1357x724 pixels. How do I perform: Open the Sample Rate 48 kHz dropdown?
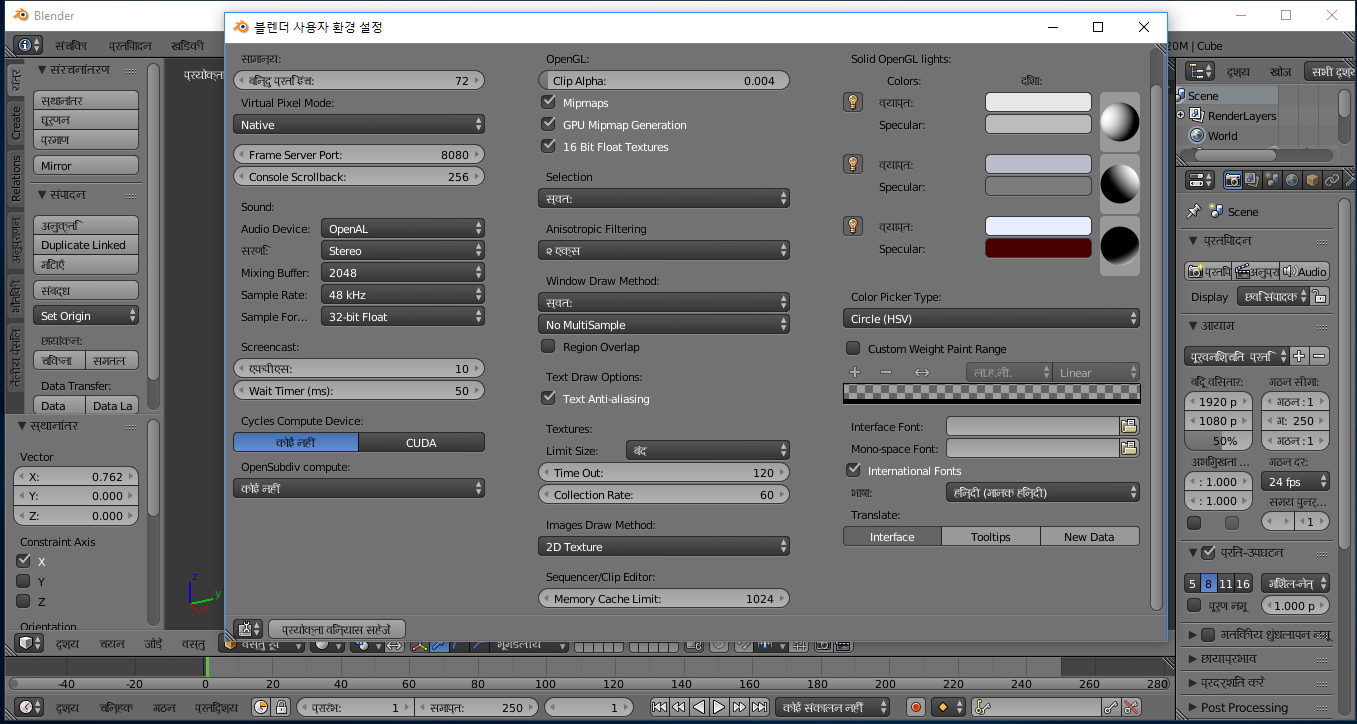click(403, 295)
